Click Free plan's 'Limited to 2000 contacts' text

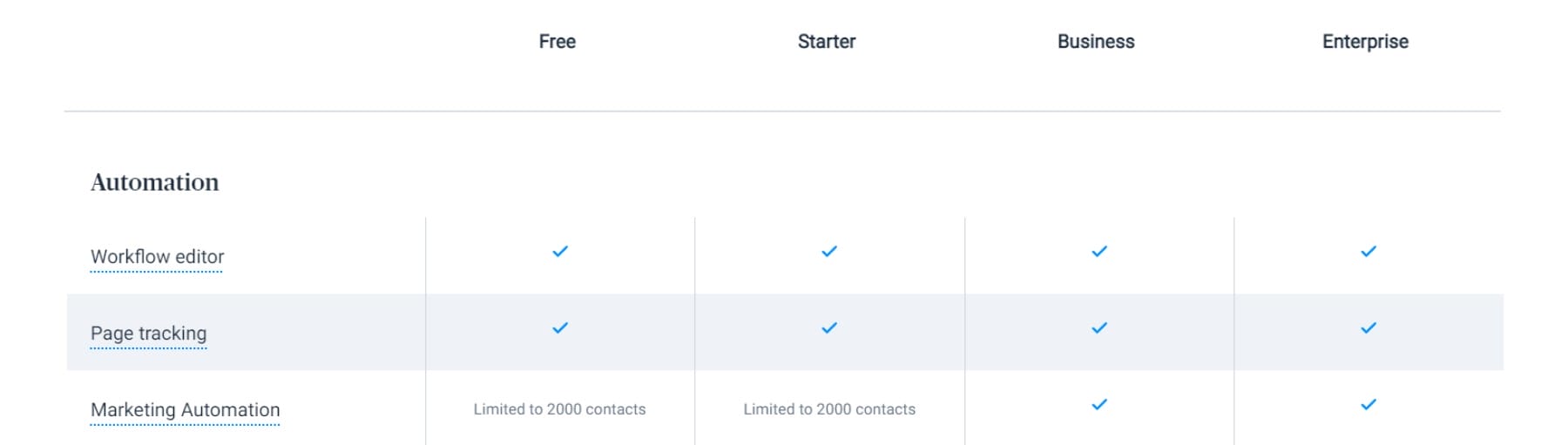559,409
